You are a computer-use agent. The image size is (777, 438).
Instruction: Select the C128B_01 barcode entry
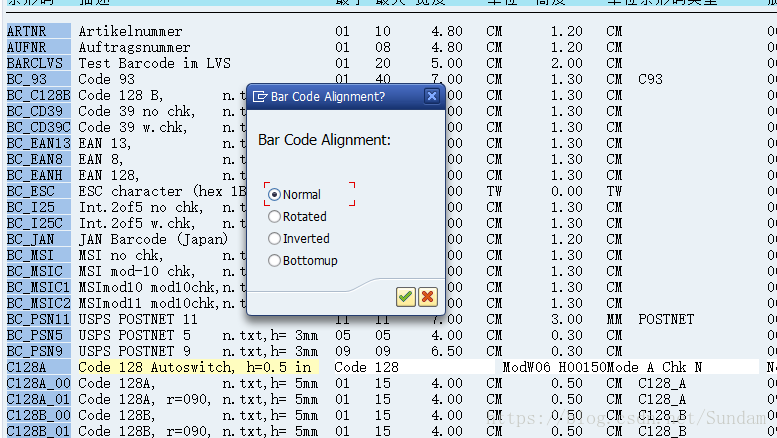click(x=39, y=431)
